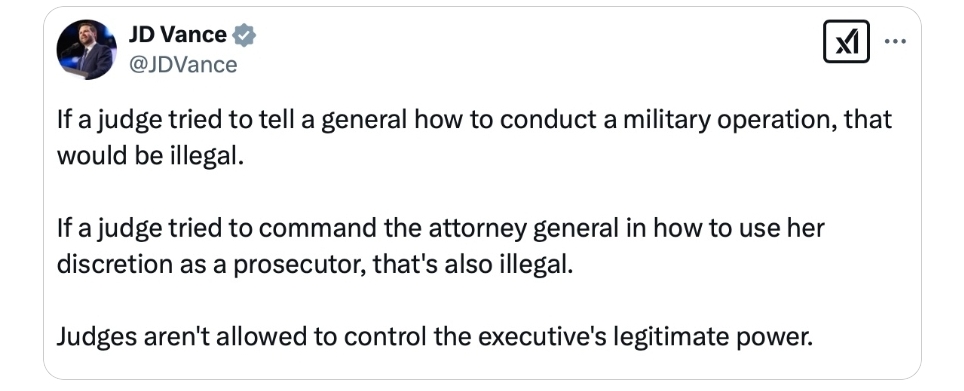Viewport: 964px width, 391px height.
Task: Click the phrase "that's also illegal"
Action: pos(473,264)
